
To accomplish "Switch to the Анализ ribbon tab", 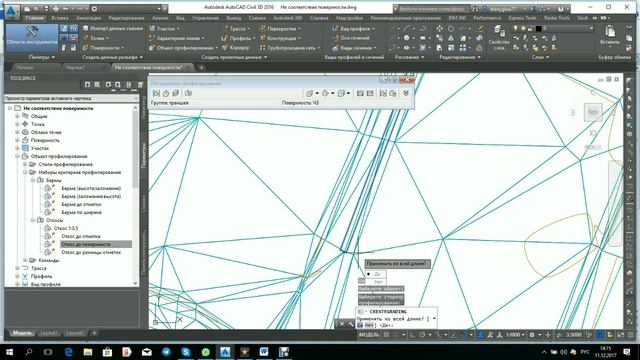I will [x=160, y=18].
